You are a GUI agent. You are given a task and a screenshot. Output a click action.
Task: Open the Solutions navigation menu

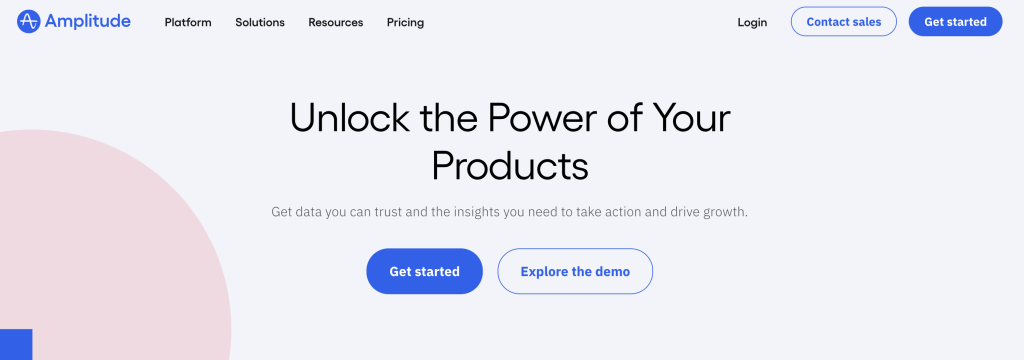[260, 22]
